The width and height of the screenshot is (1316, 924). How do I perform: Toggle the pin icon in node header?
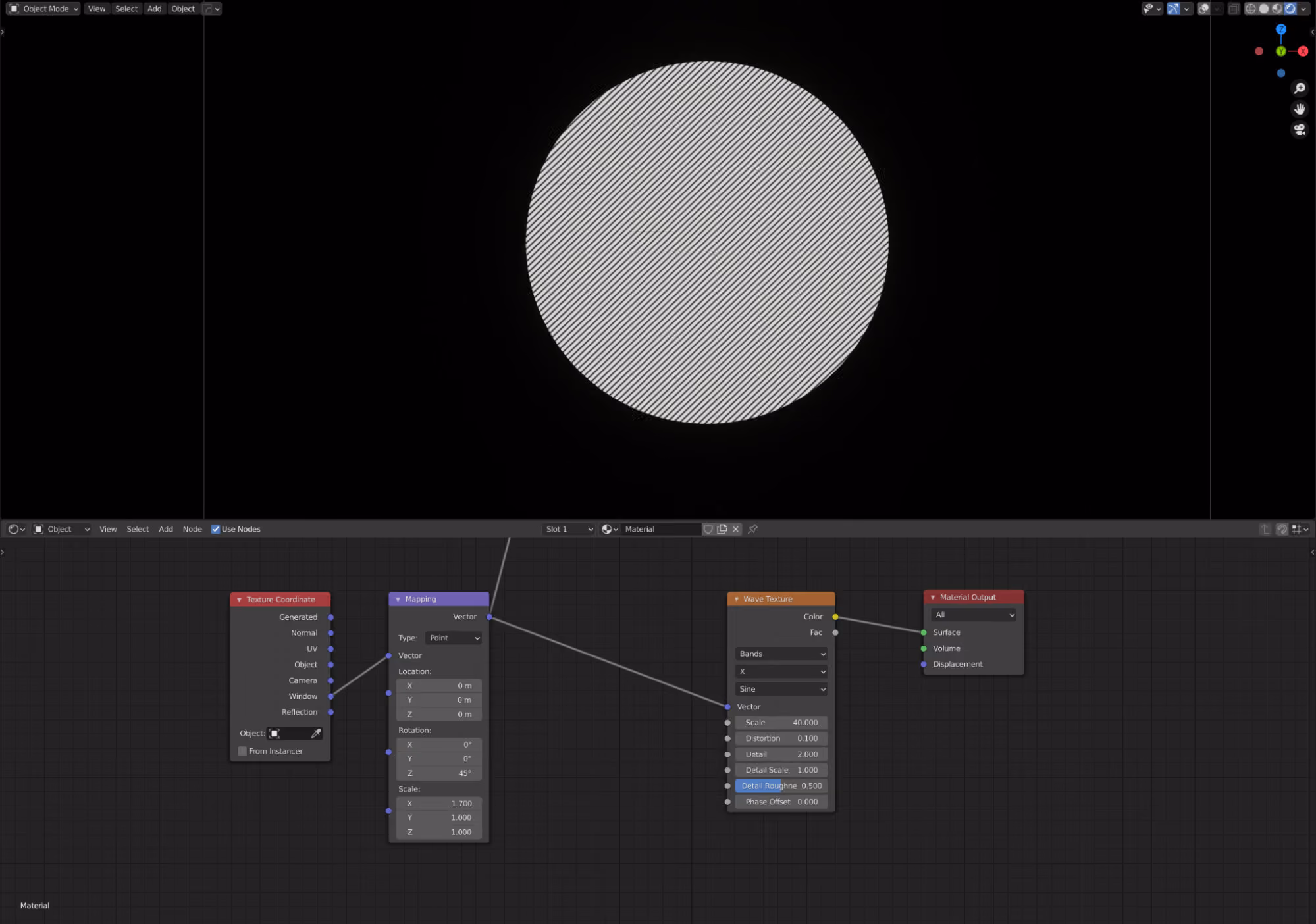752,529
